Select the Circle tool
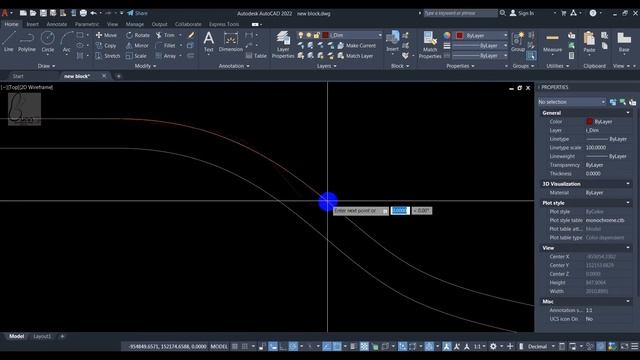This screenshot has width=640, height=360. point(48,42)
